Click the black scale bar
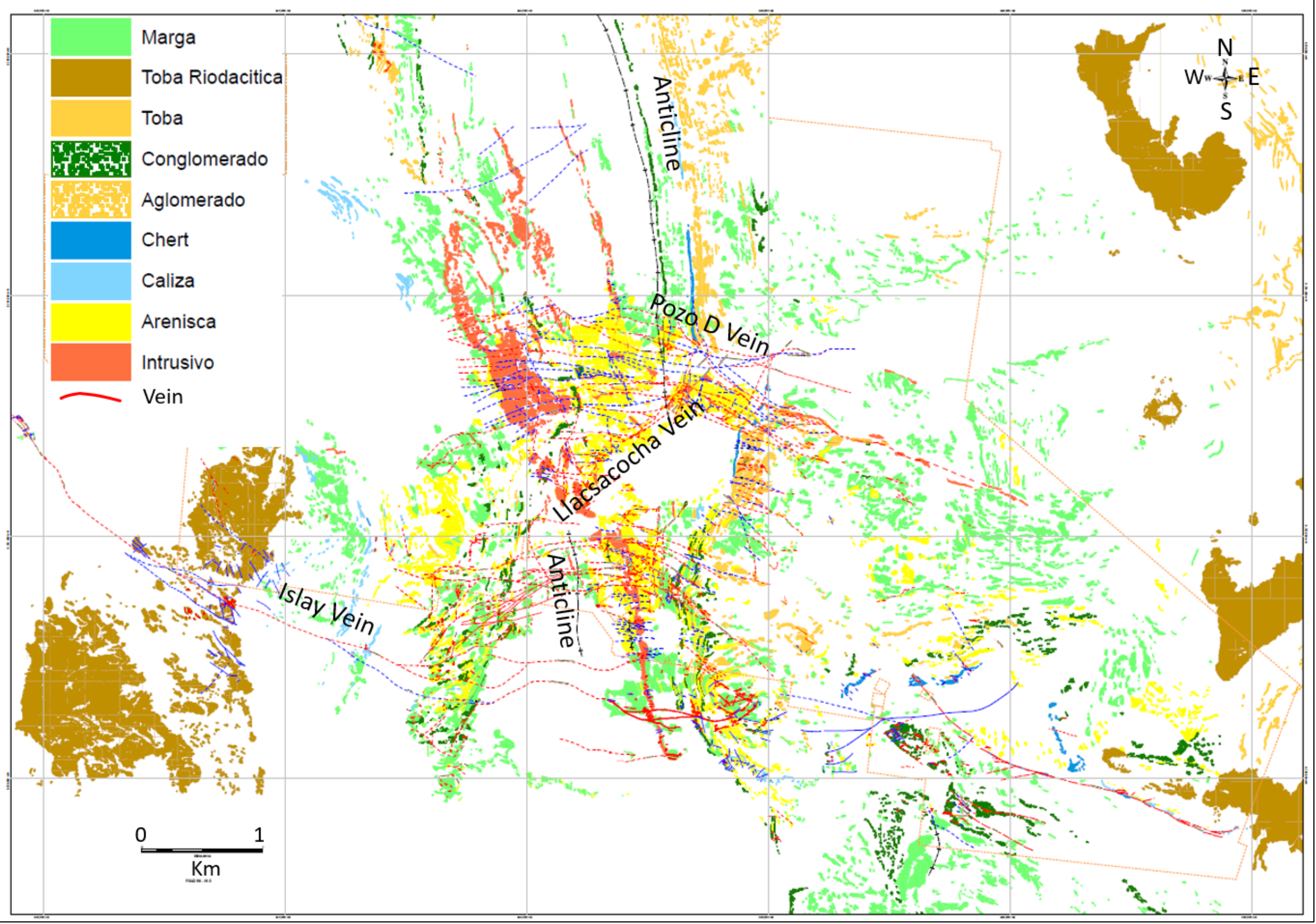 202,850
